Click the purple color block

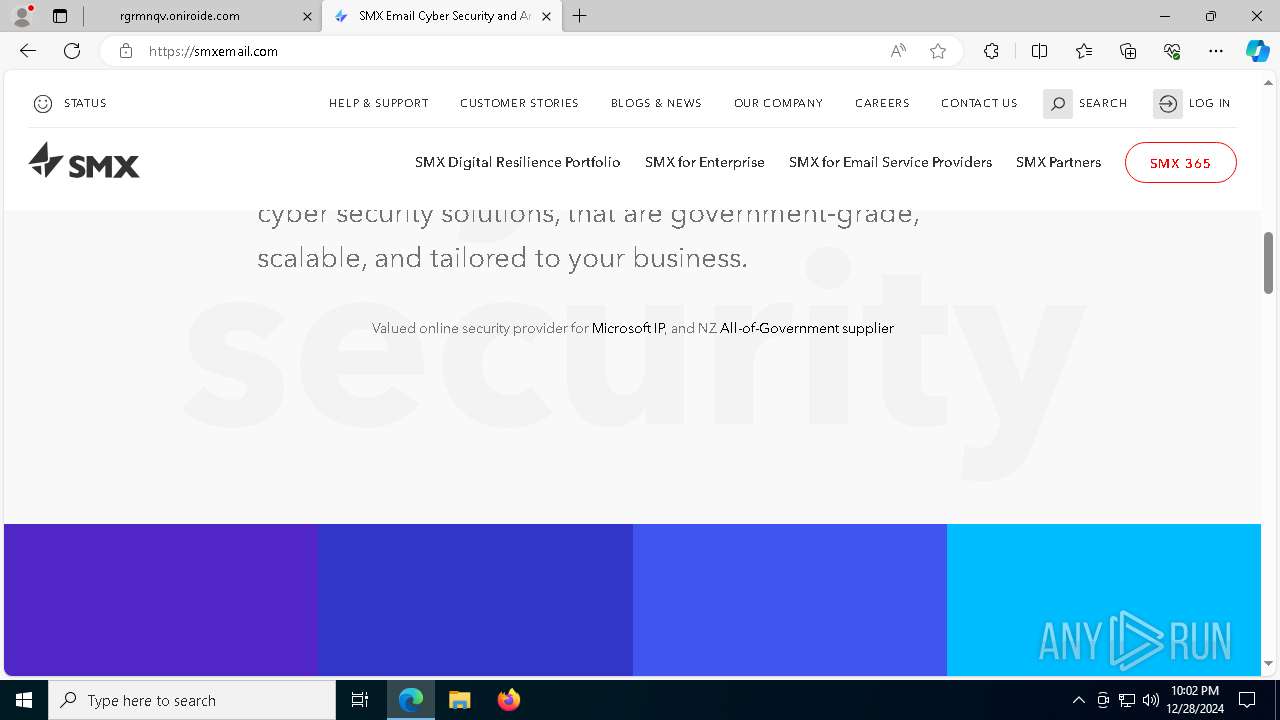tap(161, 600)
